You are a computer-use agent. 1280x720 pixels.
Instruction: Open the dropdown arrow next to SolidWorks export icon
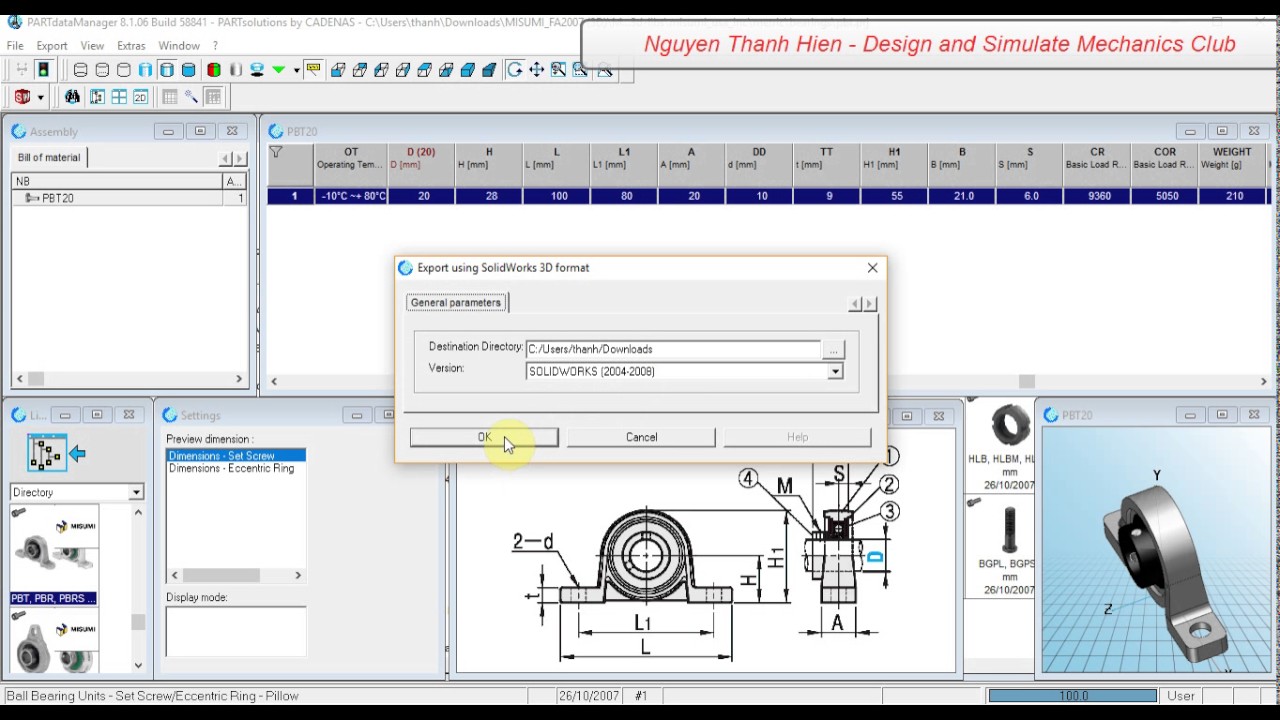(x=40, y=97)
